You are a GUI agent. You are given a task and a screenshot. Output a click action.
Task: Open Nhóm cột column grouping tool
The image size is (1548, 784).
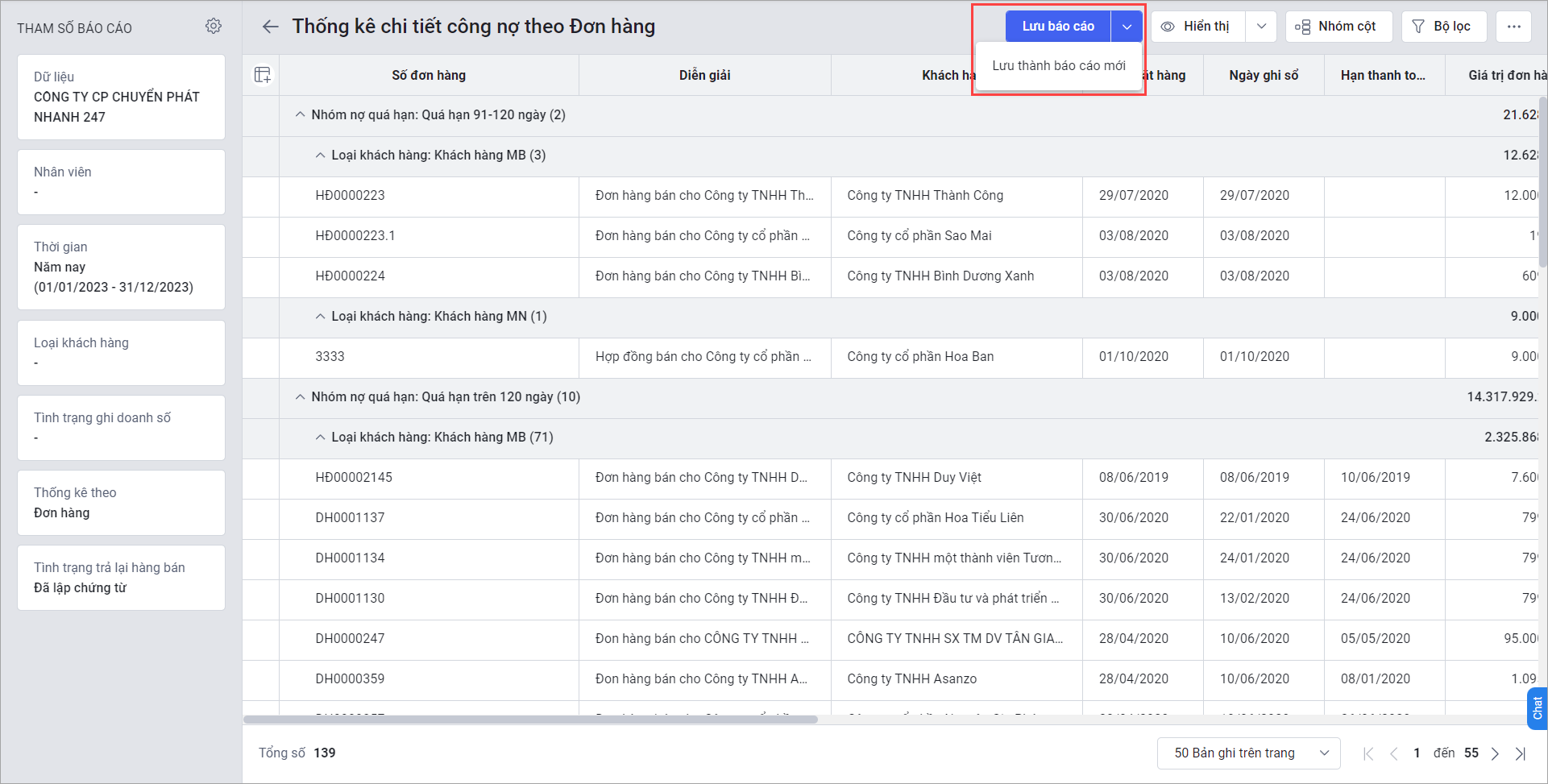click(1338, 26)
